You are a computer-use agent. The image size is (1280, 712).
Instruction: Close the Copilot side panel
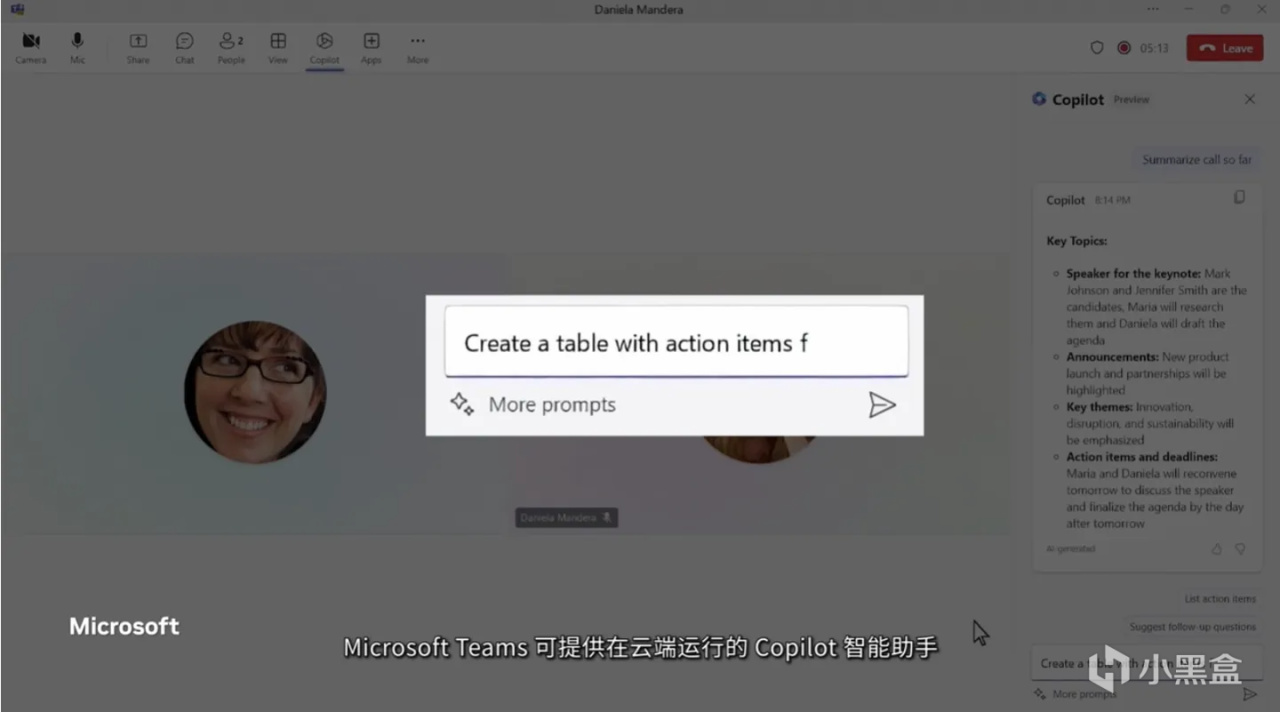click(1250, 99)
